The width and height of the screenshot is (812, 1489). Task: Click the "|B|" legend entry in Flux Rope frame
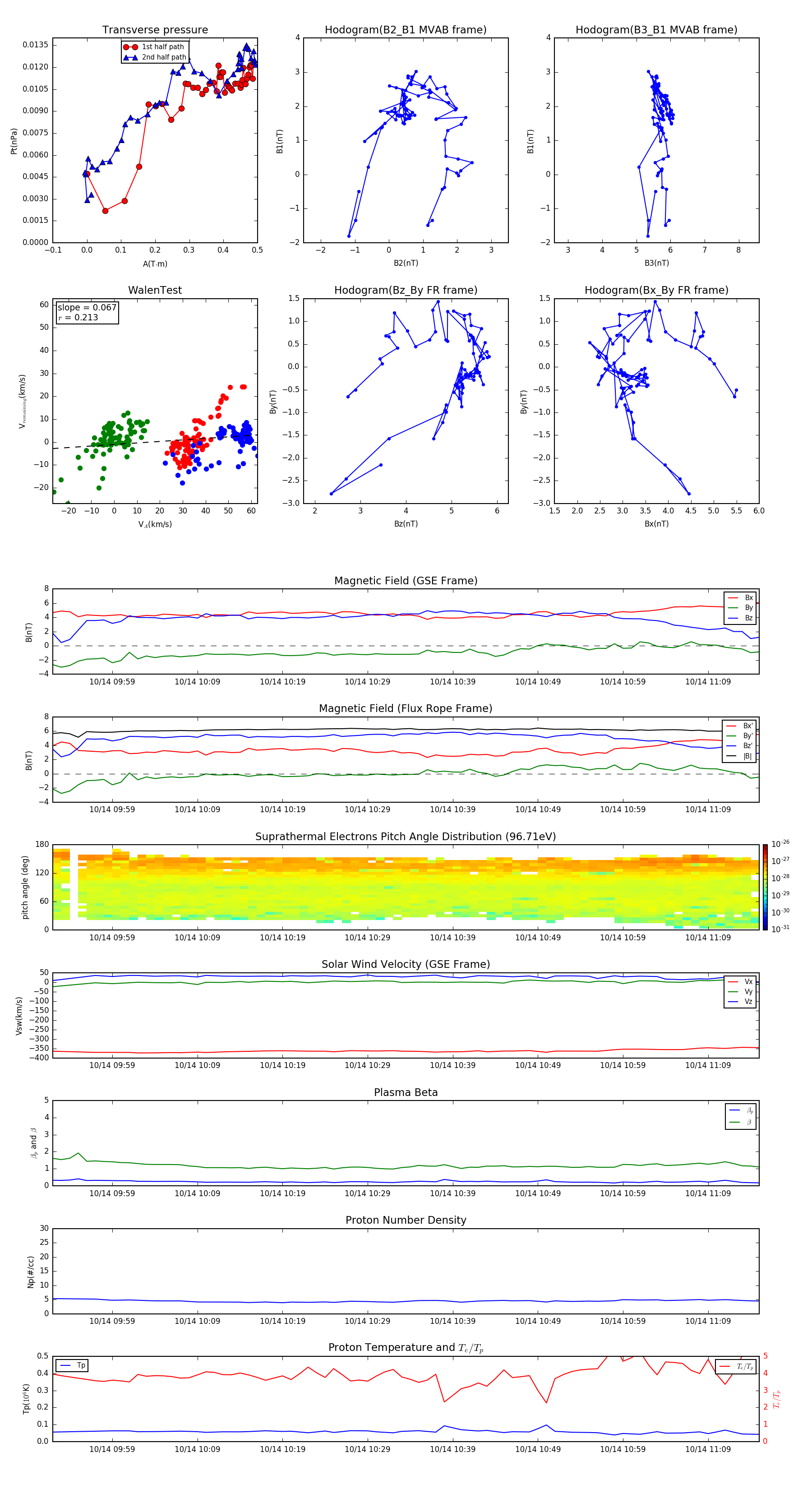click(x=740, y=757)
